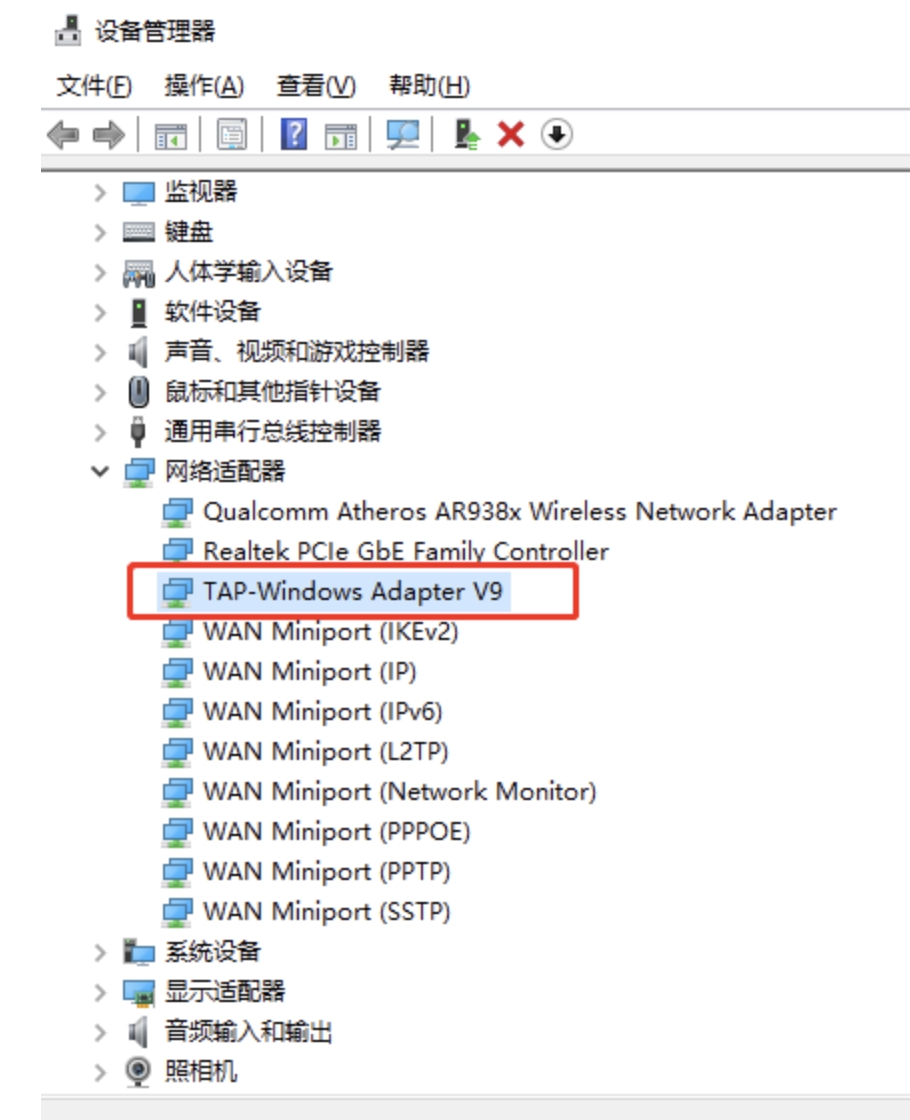The width and height of the screenshot is (910, 1120).
Task: Click the 键盘 keyboard category icon
Action: click(139, 231)
